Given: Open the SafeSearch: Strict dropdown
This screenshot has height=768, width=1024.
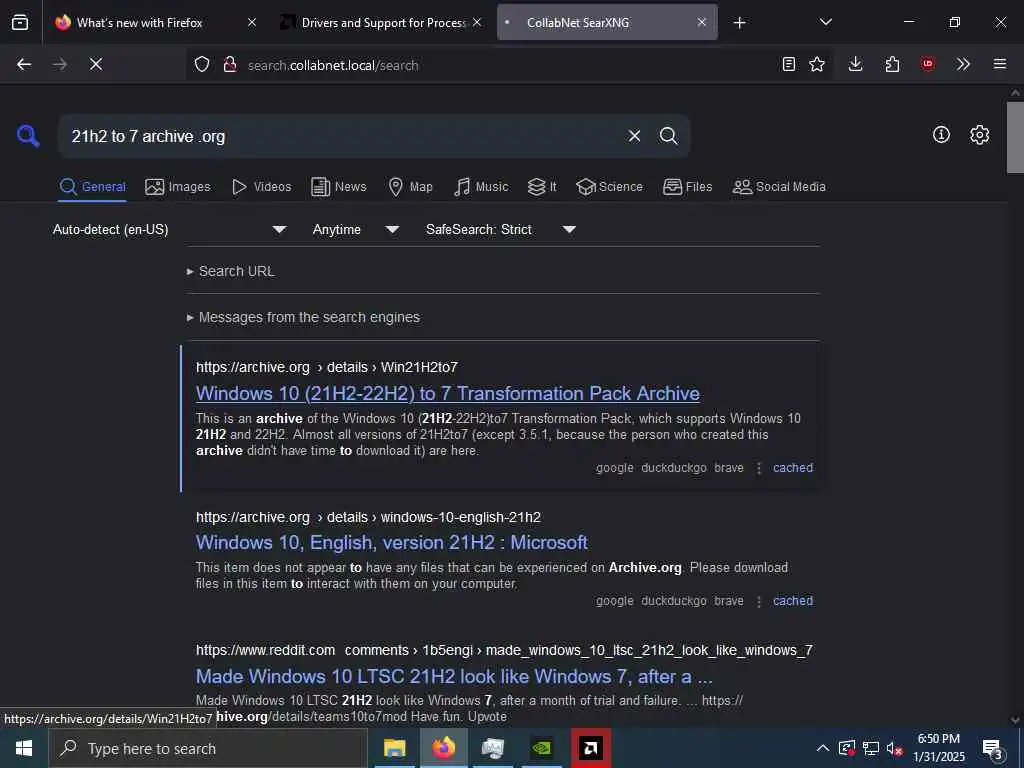Looking at the screenshot, I should coord(501,230).
